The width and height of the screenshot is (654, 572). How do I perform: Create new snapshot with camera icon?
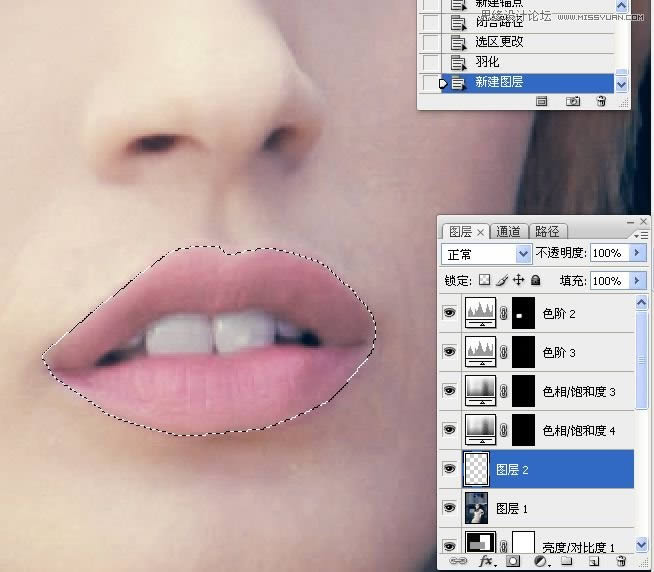point(573,101)
